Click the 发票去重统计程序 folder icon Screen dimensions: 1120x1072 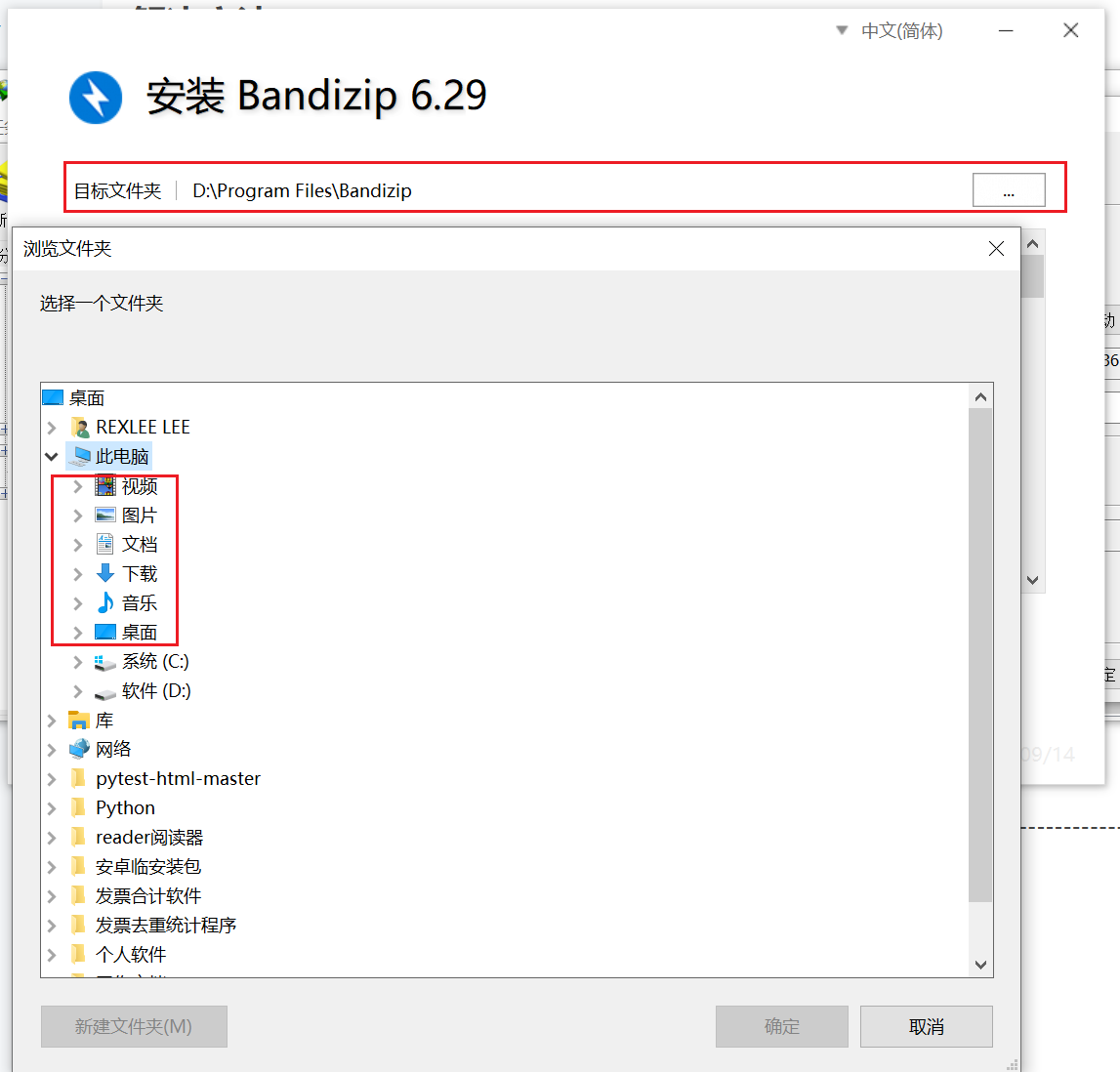78,925
